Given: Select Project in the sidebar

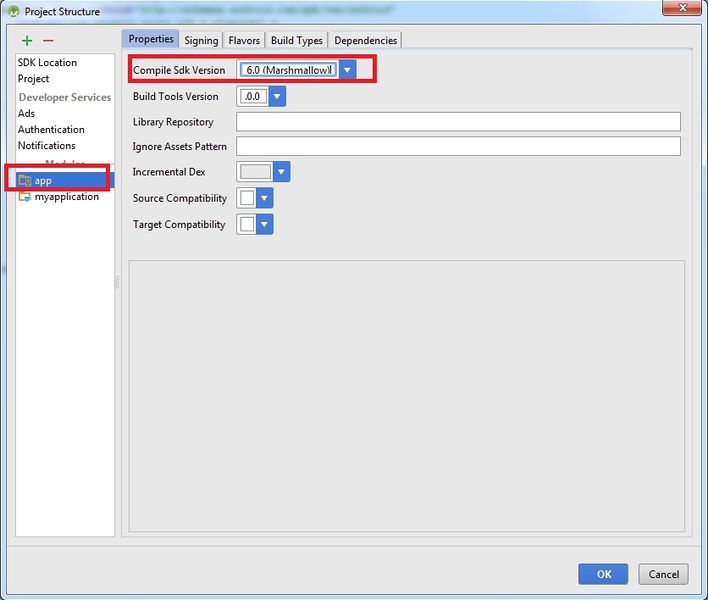Looking at the screenshot, I should coord(33,79).
